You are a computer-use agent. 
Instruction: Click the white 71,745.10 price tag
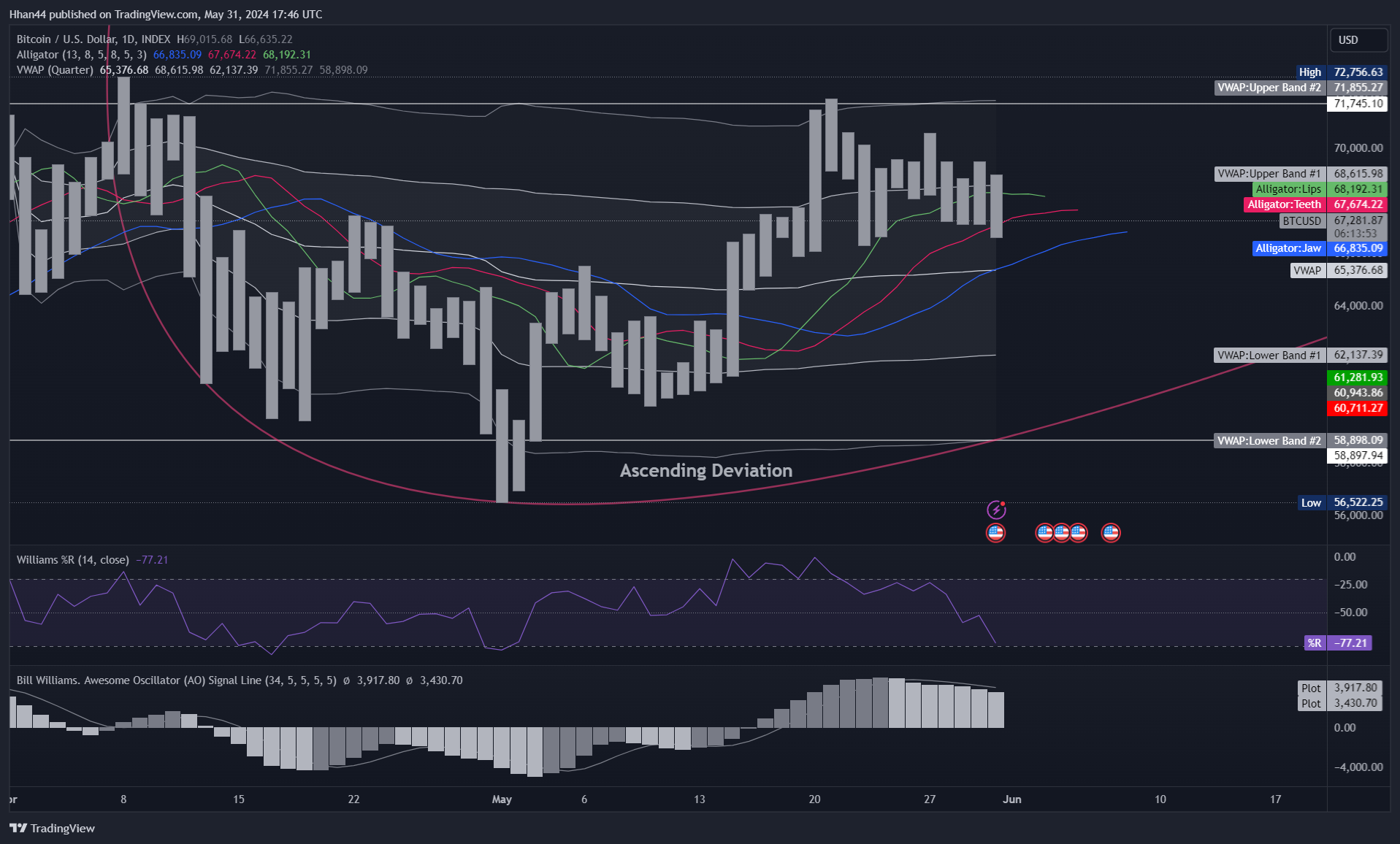[x=1357, y=104]
